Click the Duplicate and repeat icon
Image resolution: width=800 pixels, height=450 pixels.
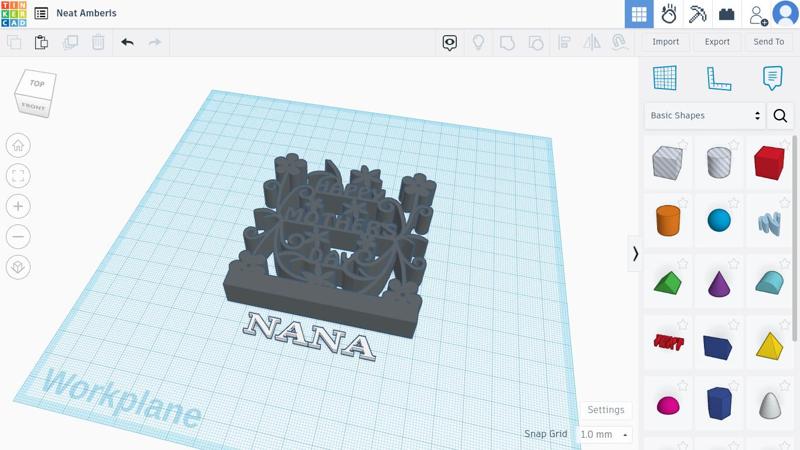pyautogui.click(x=70, y=42)
